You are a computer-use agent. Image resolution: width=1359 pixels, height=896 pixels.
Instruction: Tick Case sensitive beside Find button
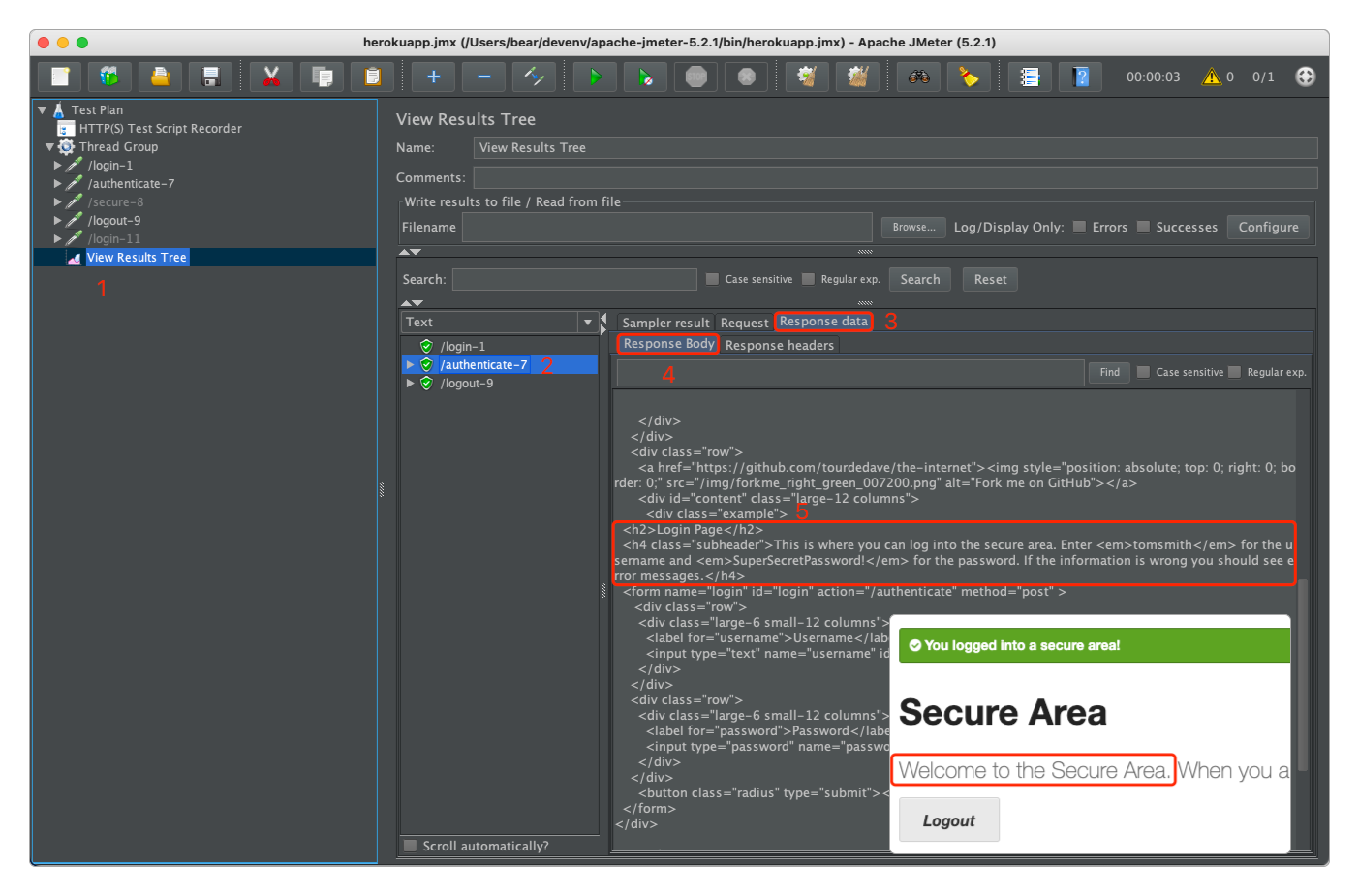[1144, 372]
